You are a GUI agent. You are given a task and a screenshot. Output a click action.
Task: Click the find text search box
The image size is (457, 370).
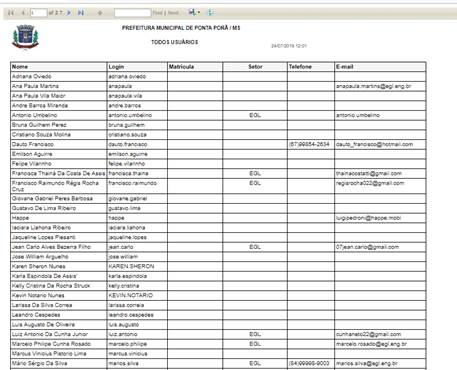click(132, 13)
